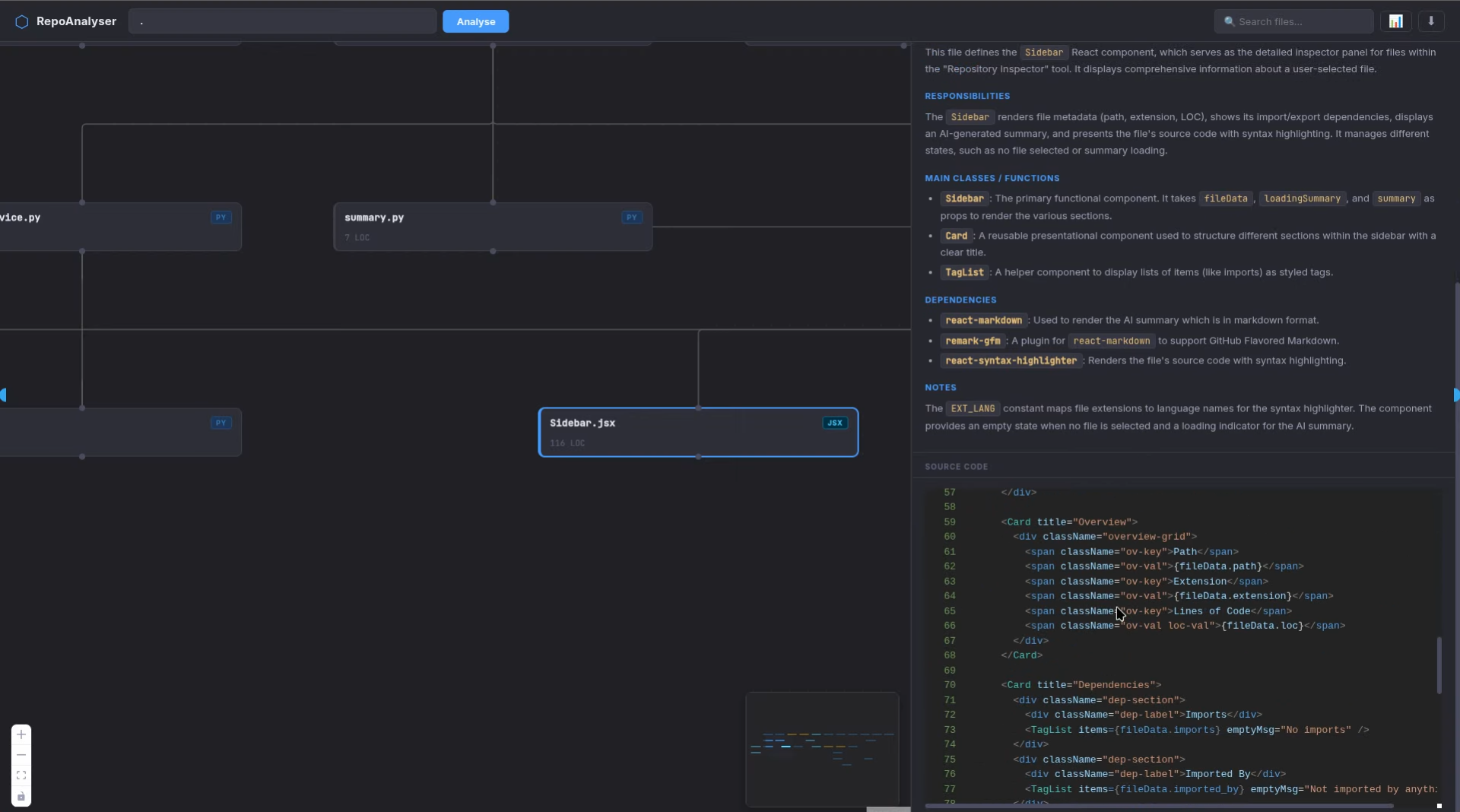Image resolution: width=1460 pixels, height=812 pixels.
Task: Click the RepoAnalyser hexagon logo
Action: click(x=22, y=21)
